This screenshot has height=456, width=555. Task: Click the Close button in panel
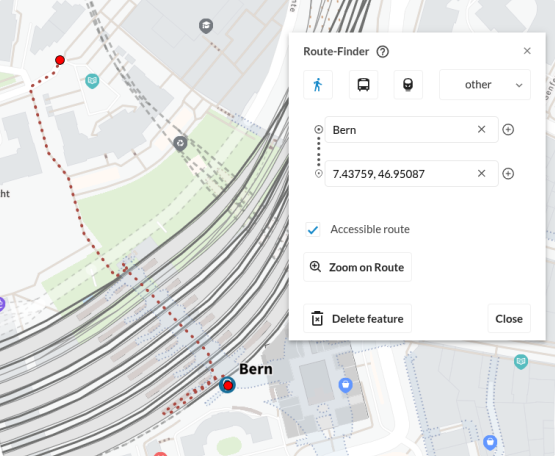[x=509, y=319]
